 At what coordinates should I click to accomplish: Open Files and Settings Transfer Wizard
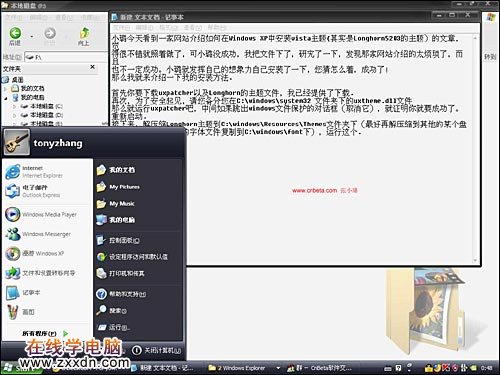pos(47,273)
